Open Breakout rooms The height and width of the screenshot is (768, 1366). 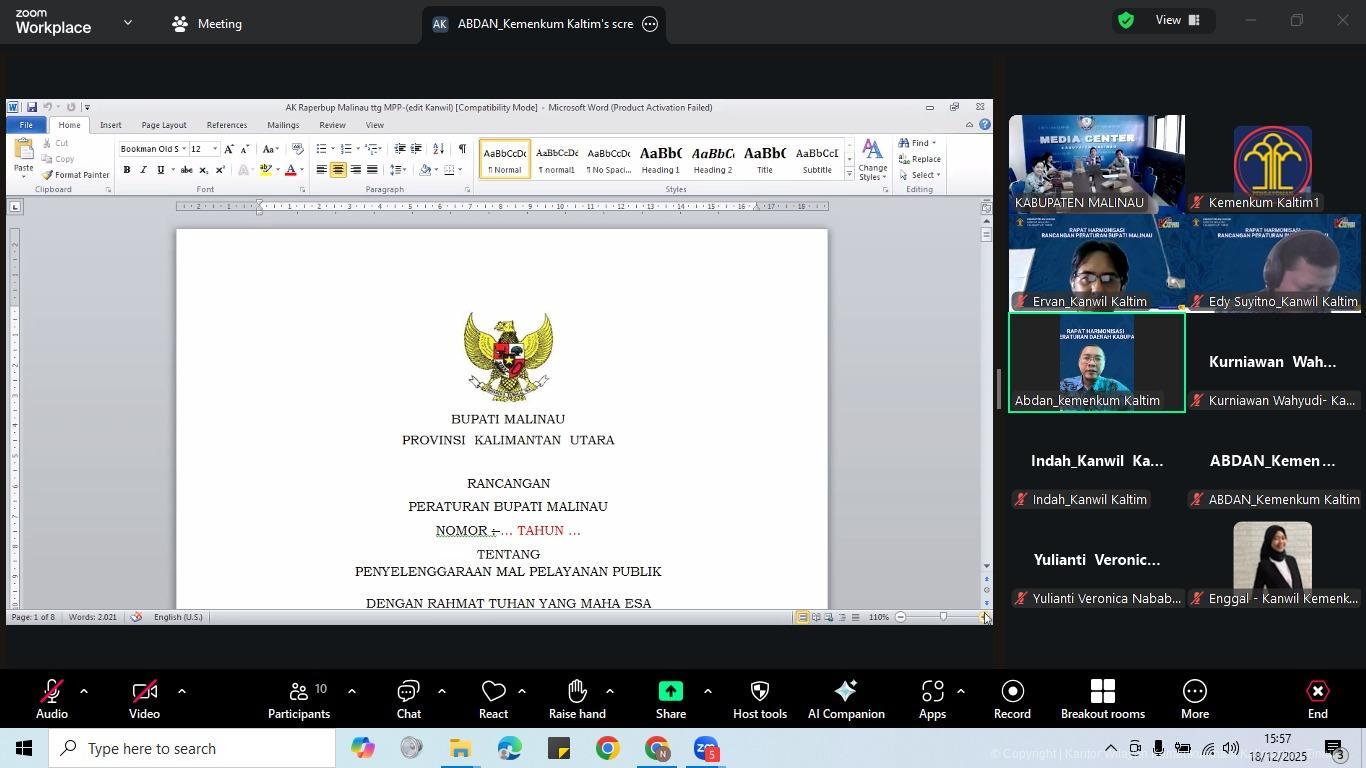pos(1102,699)
